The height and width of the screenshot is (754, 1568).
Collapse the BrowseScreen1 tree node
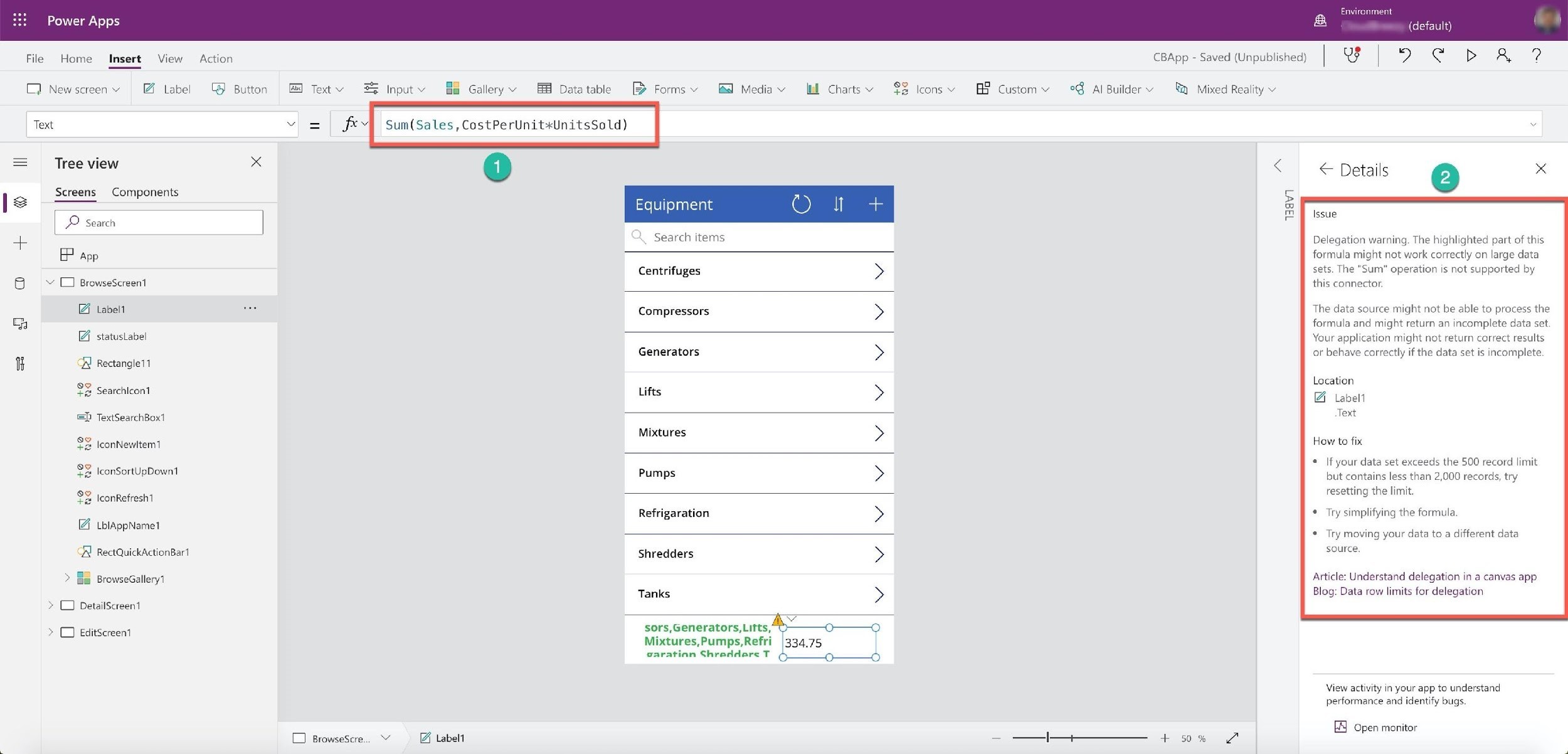[50, 282]
